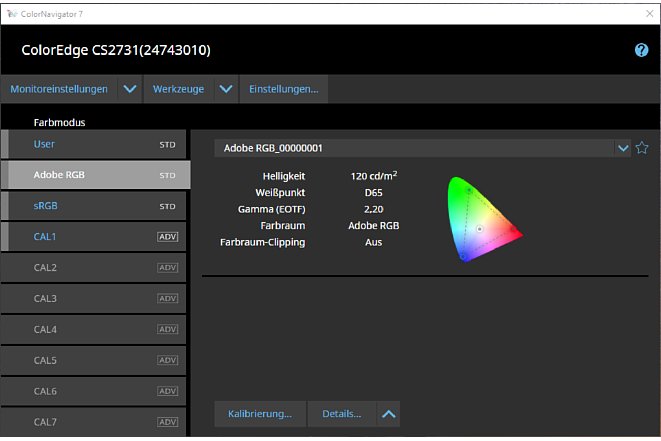Click the ColorEdge CS2731(24743010) monitor title
Viewport: 661px width, 441px height.
116,50
